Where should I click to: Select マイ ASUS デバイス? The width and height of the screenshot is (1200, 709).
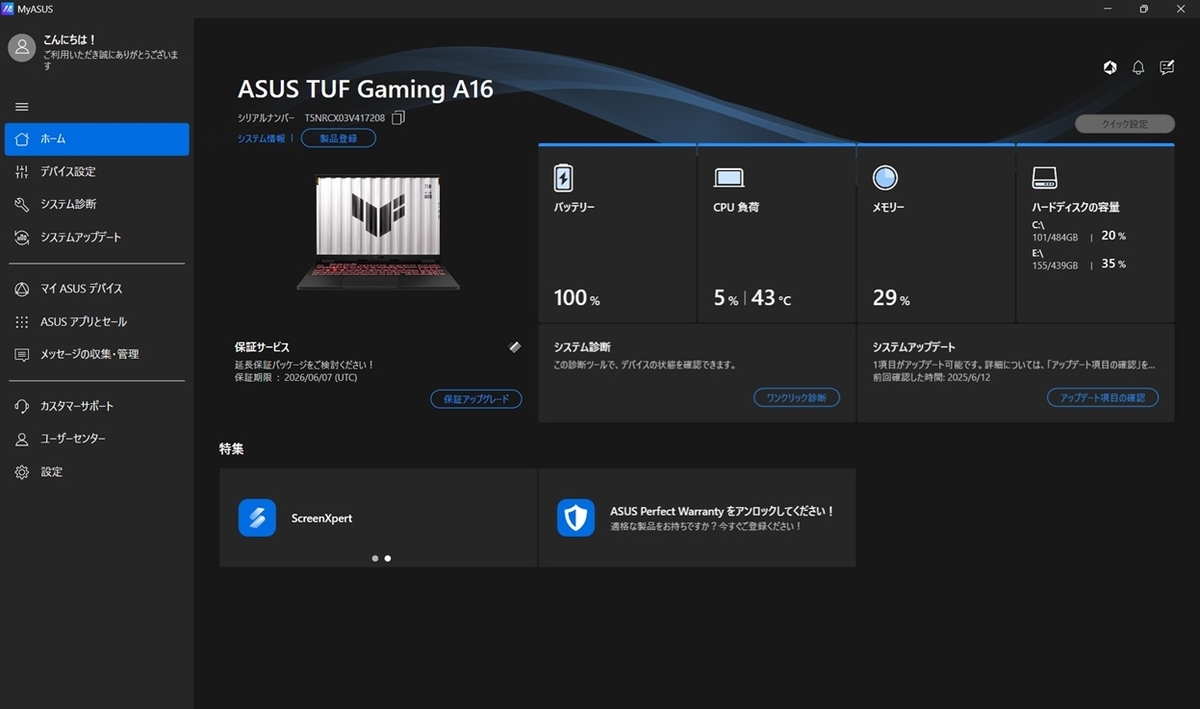[97, 289]
